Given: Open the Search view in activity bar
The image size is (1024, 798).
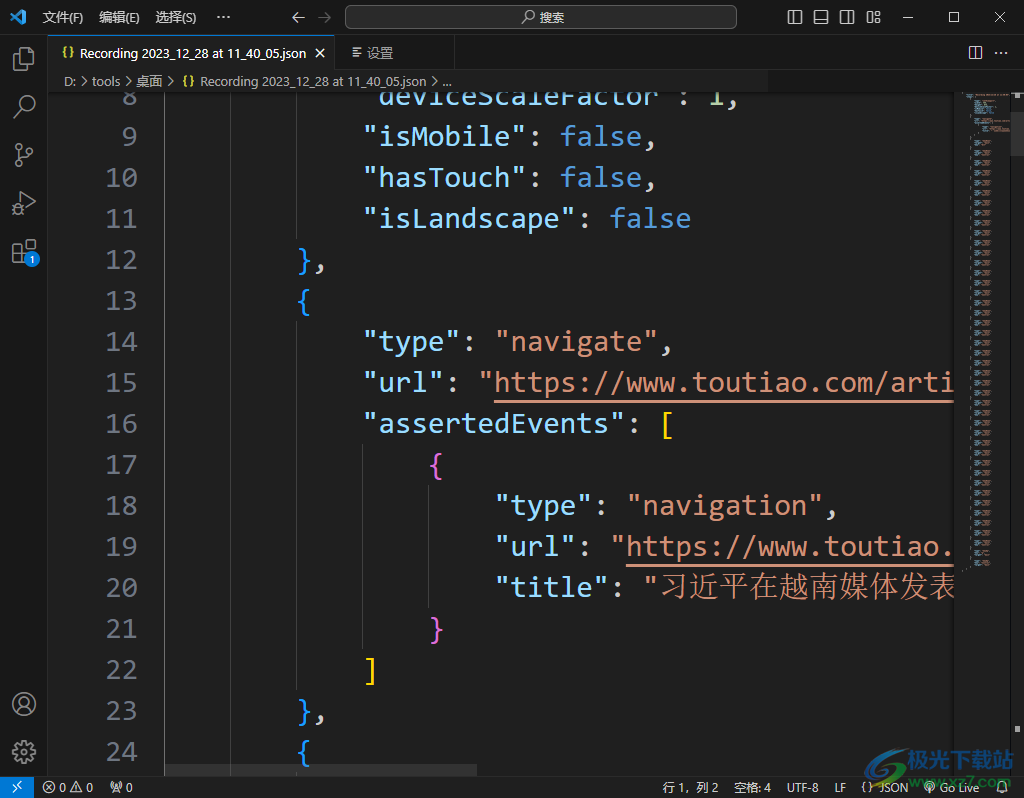Looking at the screenshot, I should [24, 106].
